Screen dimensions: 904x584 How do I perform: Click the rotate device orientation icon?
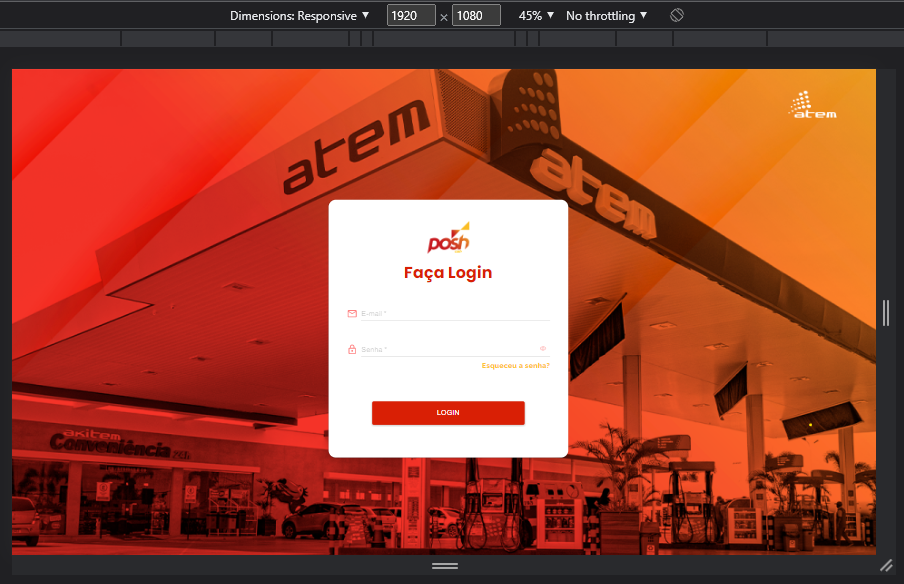[677, 16]
